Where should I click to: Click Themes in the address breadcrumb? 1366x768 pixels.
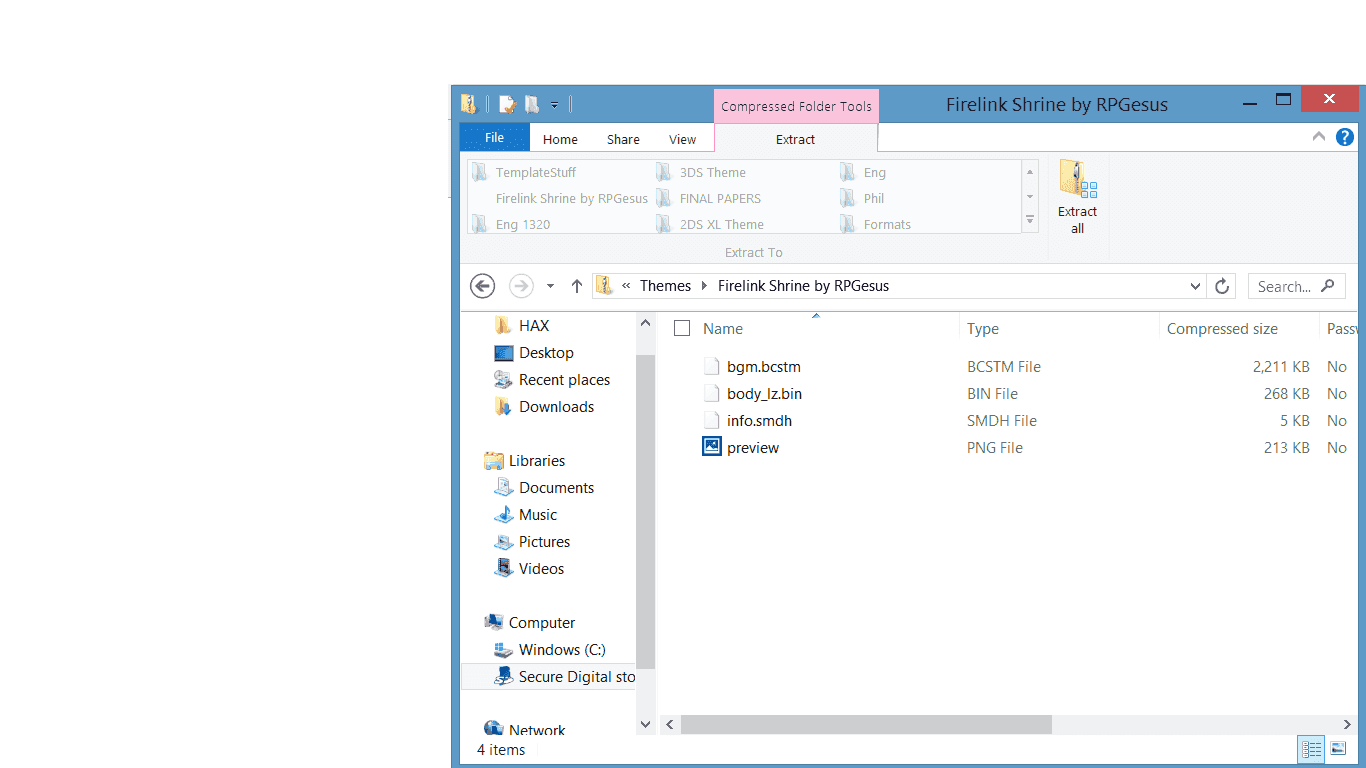click(x=665, y=286)
